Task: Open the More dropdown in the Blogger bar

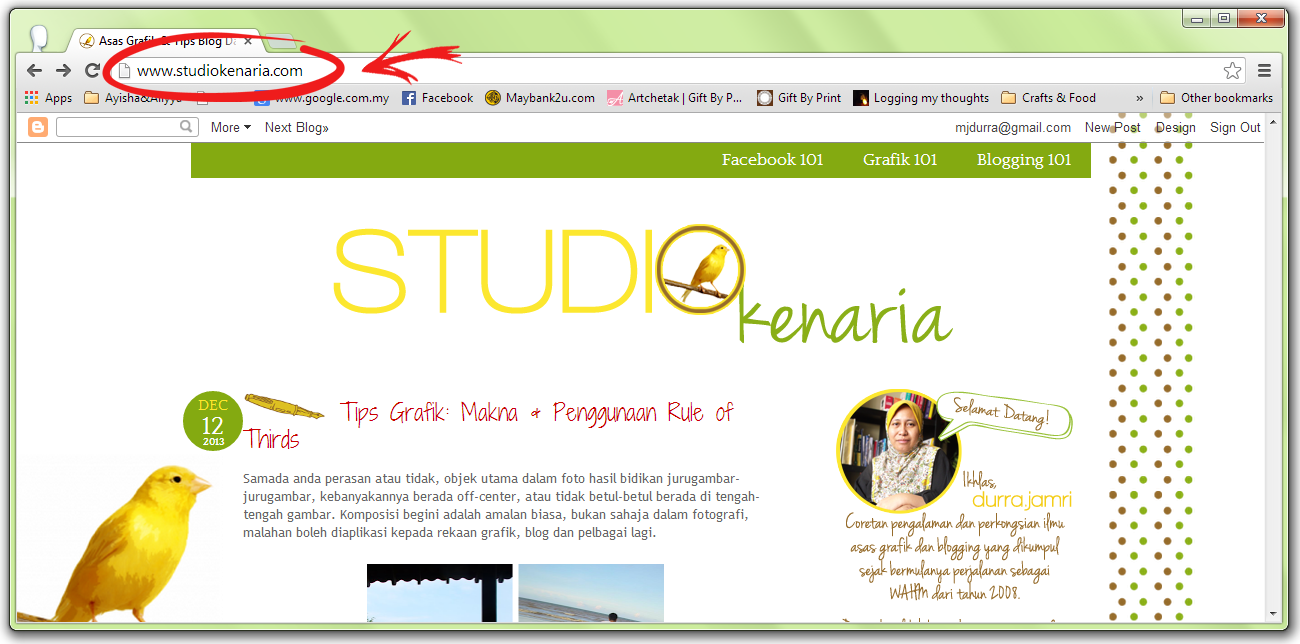Action: (228, 127)
